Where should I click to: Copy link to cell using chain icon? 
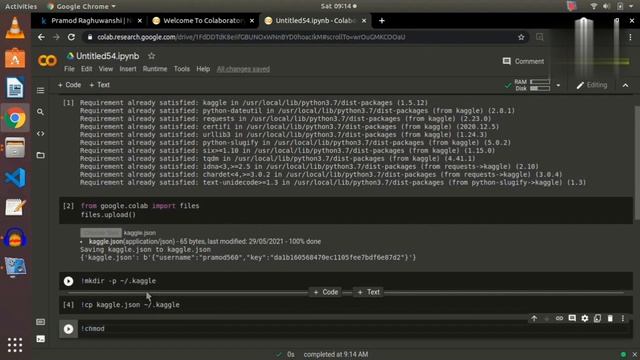click(x=559, y=318)
